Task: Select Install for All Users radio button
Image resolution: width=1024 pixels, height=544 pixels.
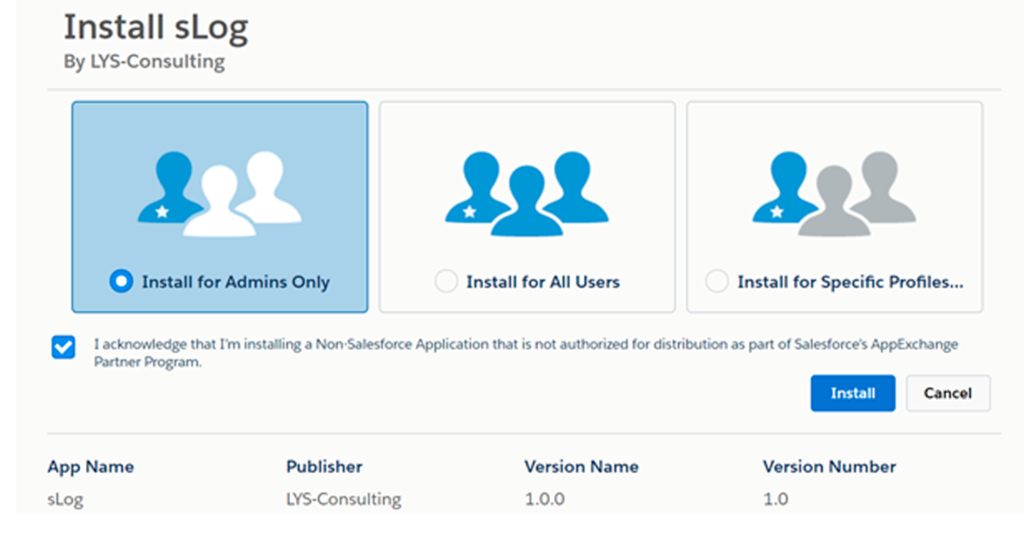Action: [x=446, y=281]
